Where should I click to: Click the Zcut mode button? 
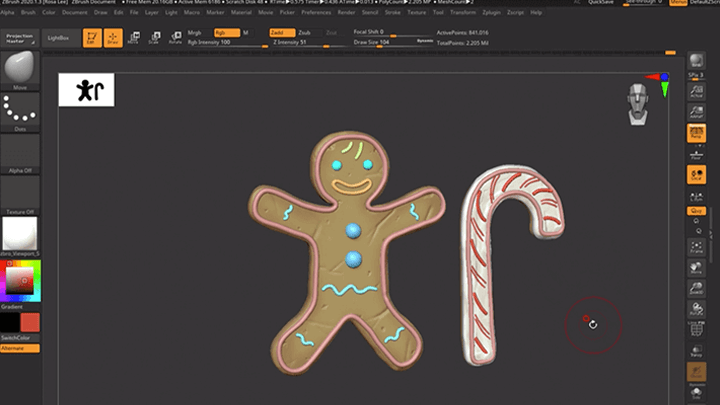click(x=332, y=33)
